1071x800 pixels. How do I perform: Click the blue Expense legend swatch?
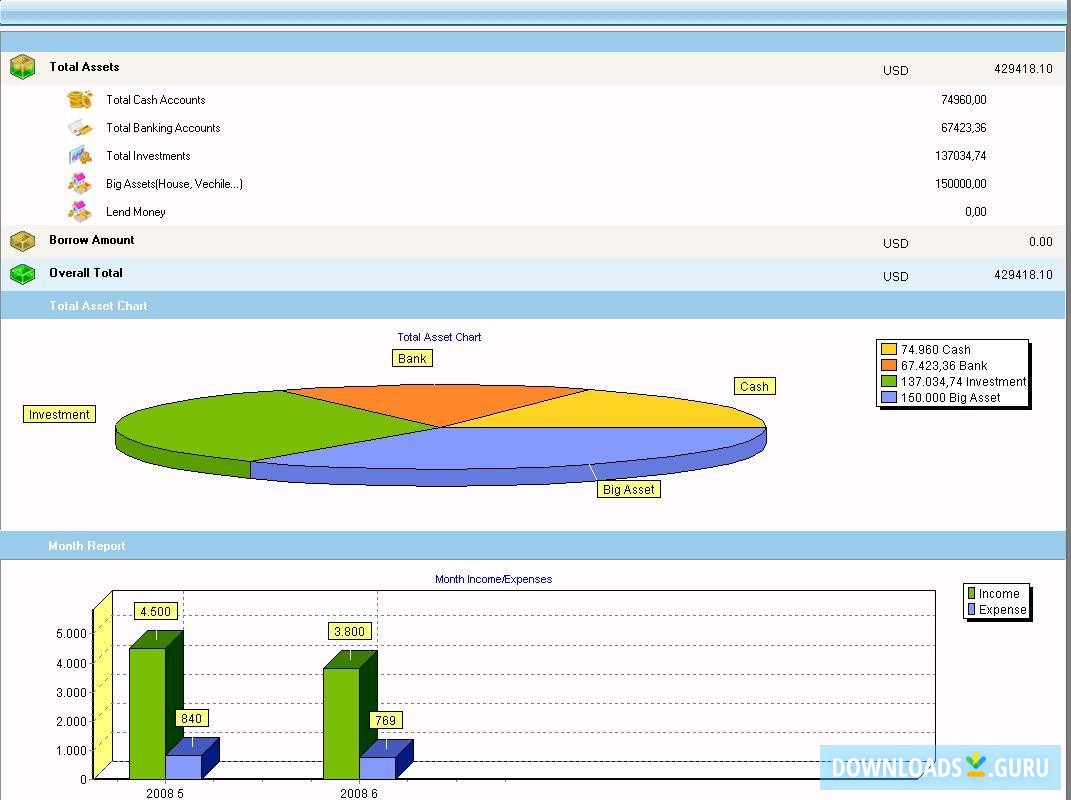point(971,609)
